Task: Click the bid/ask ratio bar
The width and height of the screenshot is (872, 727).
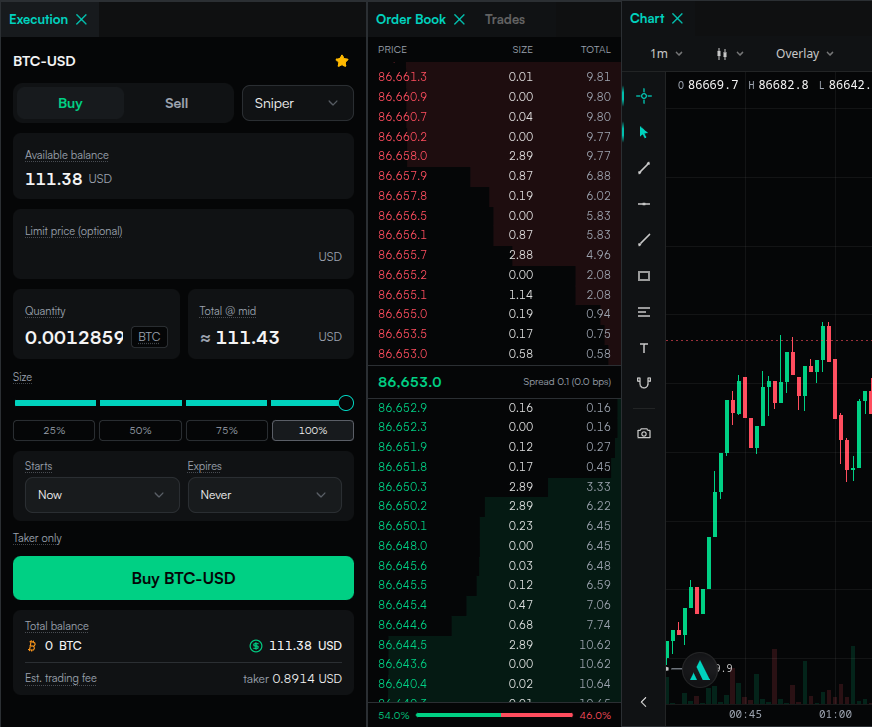Action: (x=494, y=715)
